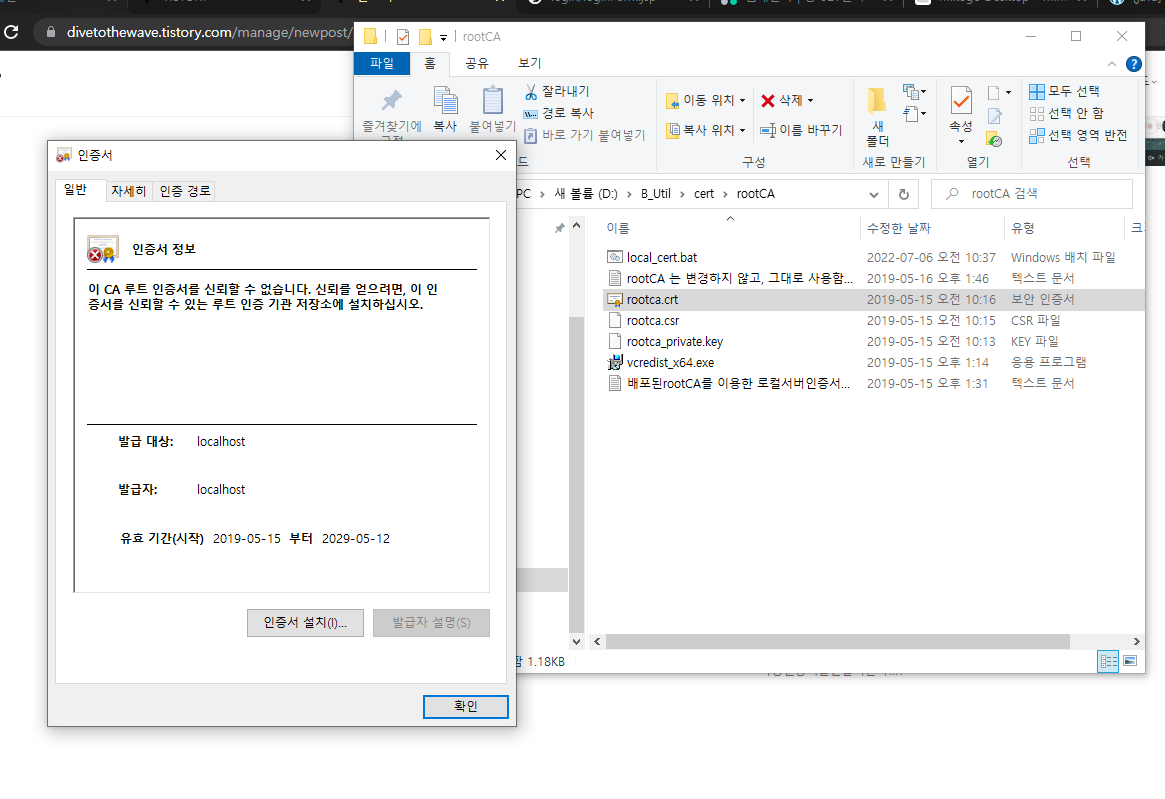Open the New item dropdown icon

coord(915,92)
